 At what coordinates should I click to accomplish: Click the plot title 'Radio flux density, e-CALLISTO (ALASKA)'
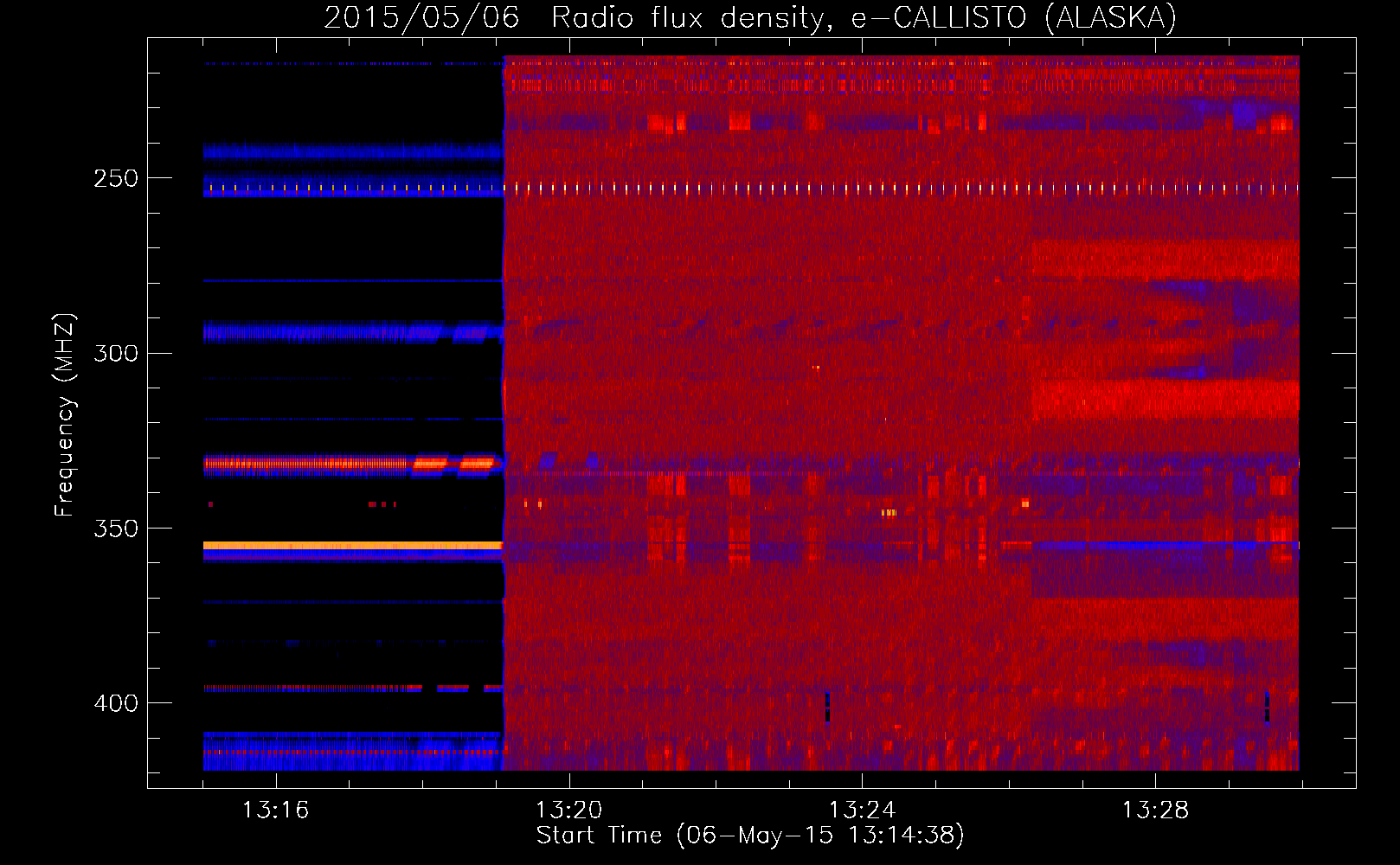[864, 18]
